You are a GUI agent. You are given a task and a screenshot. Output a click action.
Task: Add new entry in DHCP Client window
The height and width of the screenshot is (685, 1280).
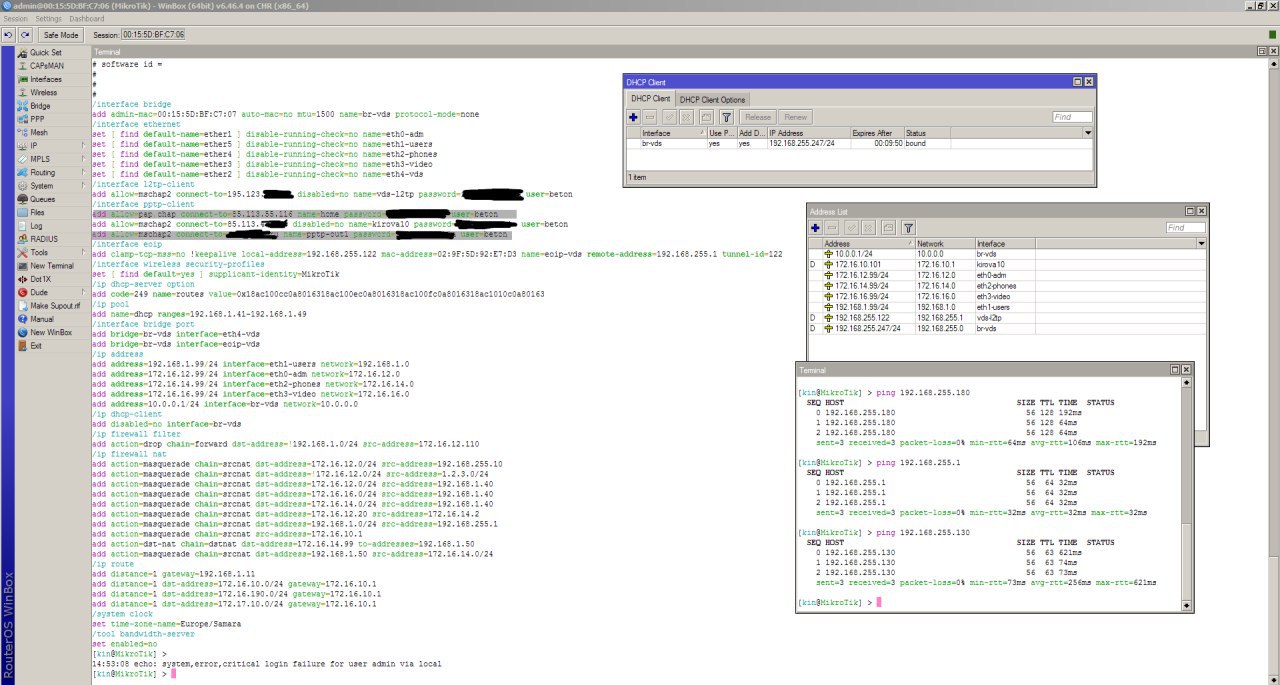pos(634,117)
